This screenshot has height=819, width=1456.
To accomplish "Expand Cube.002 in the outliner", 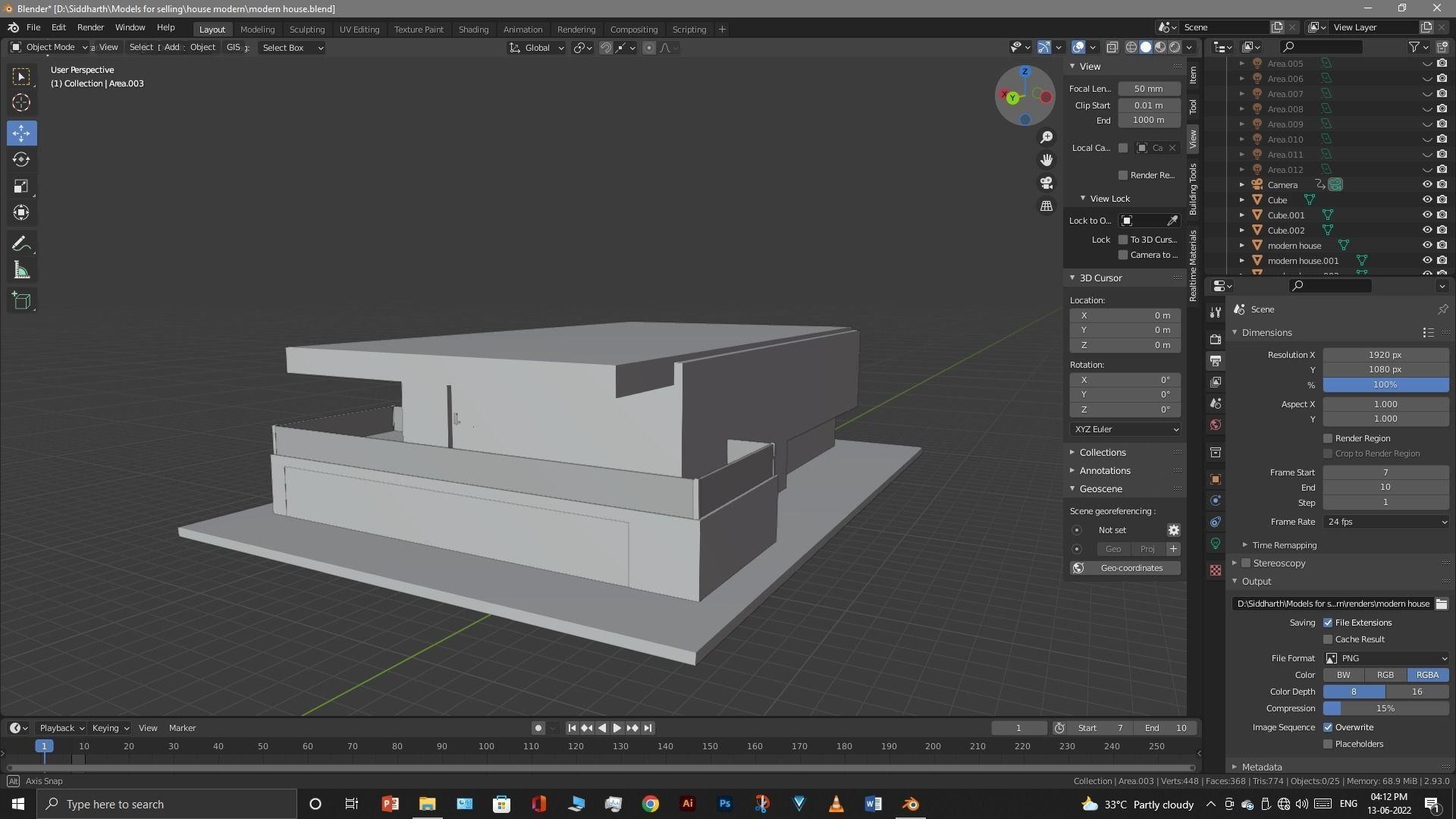I will tap(1241, 231).
